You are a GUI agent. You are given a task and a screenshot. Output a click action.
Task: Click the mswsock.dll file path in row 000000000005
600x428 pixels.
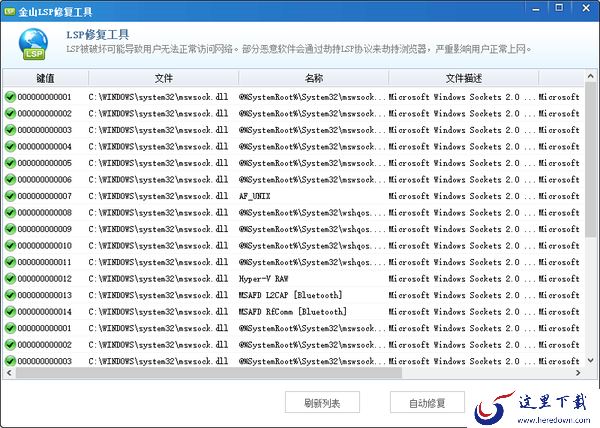point(158,163)
